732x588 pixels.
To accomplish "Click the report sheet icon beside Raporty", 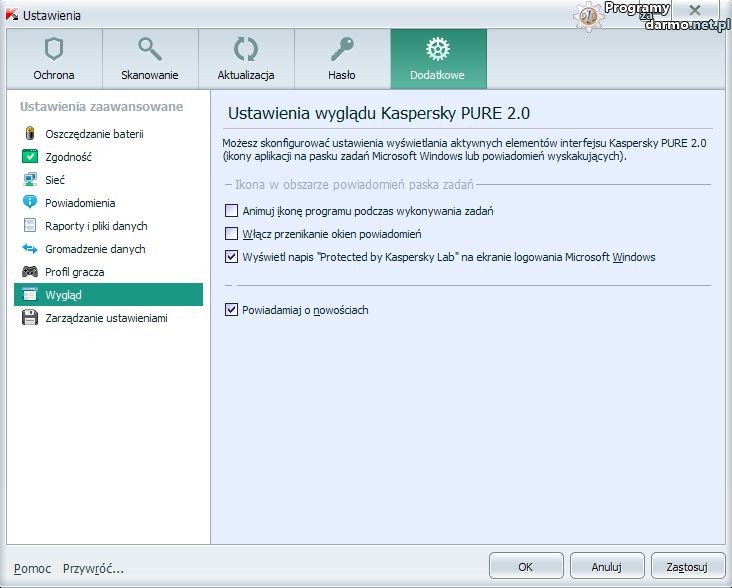I will (x=30, y=225).
